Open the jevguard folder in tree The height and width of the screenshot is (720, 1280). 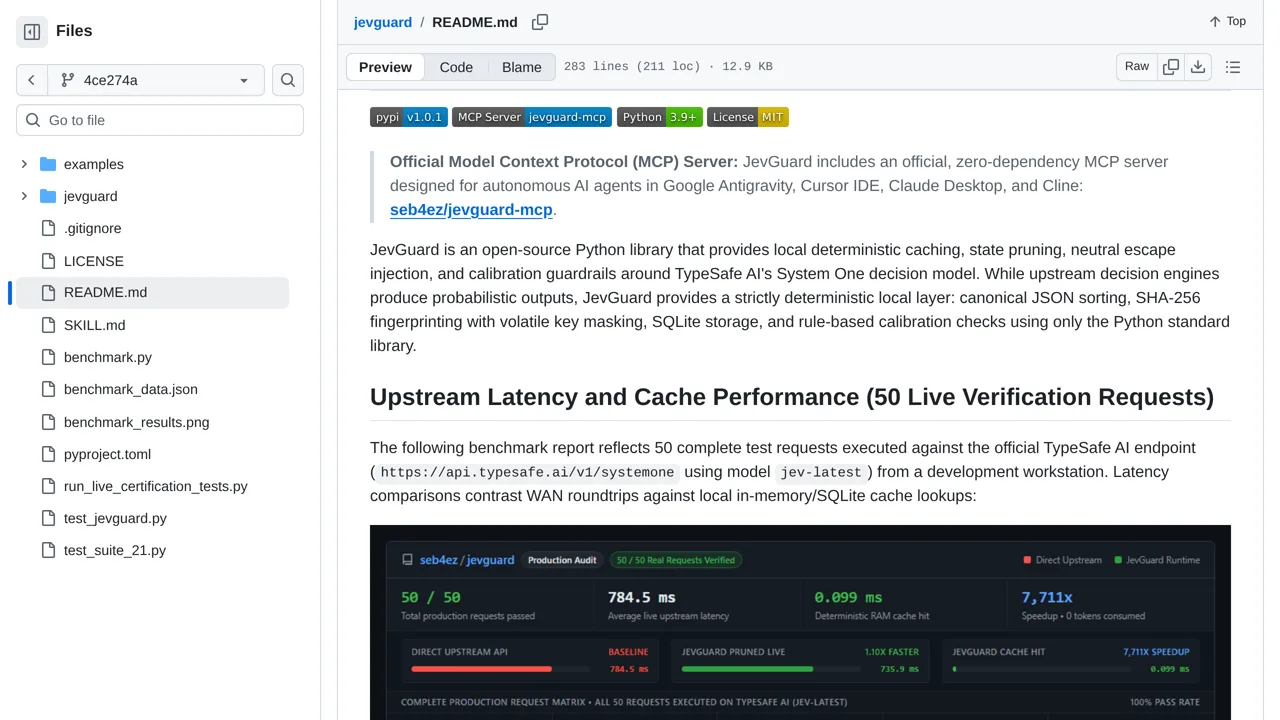[91, 196]
